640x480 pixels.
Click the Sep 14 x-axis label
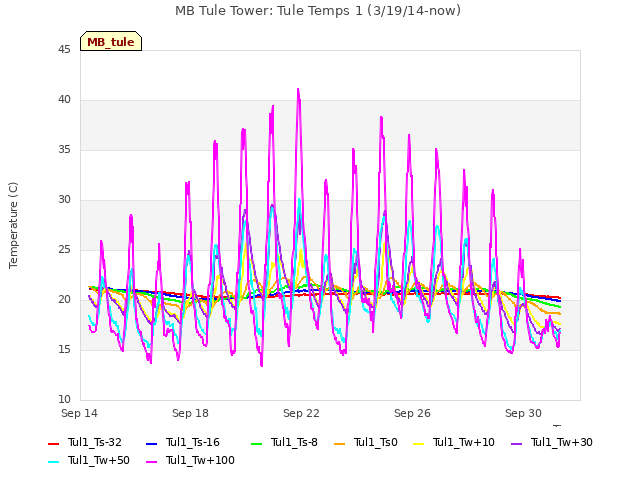click(x=80, y=413)
